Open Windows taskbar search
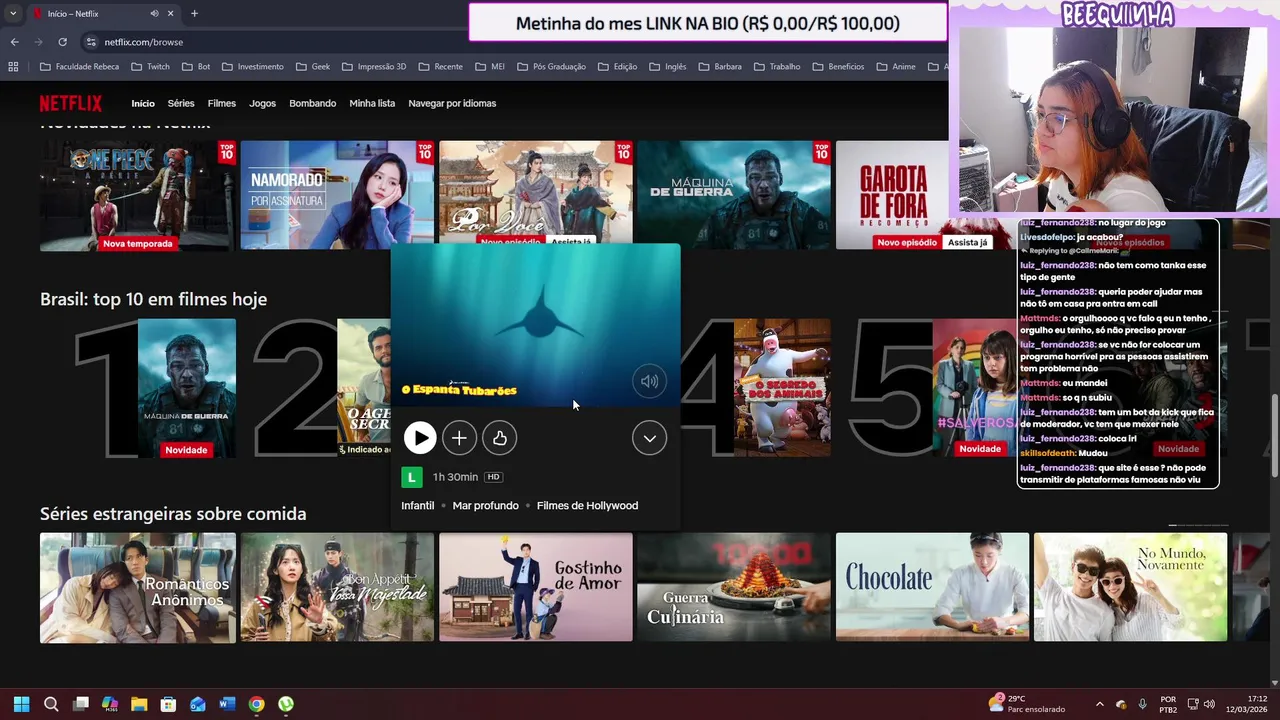Screen dimensions: 1280x720 point(51,704)
